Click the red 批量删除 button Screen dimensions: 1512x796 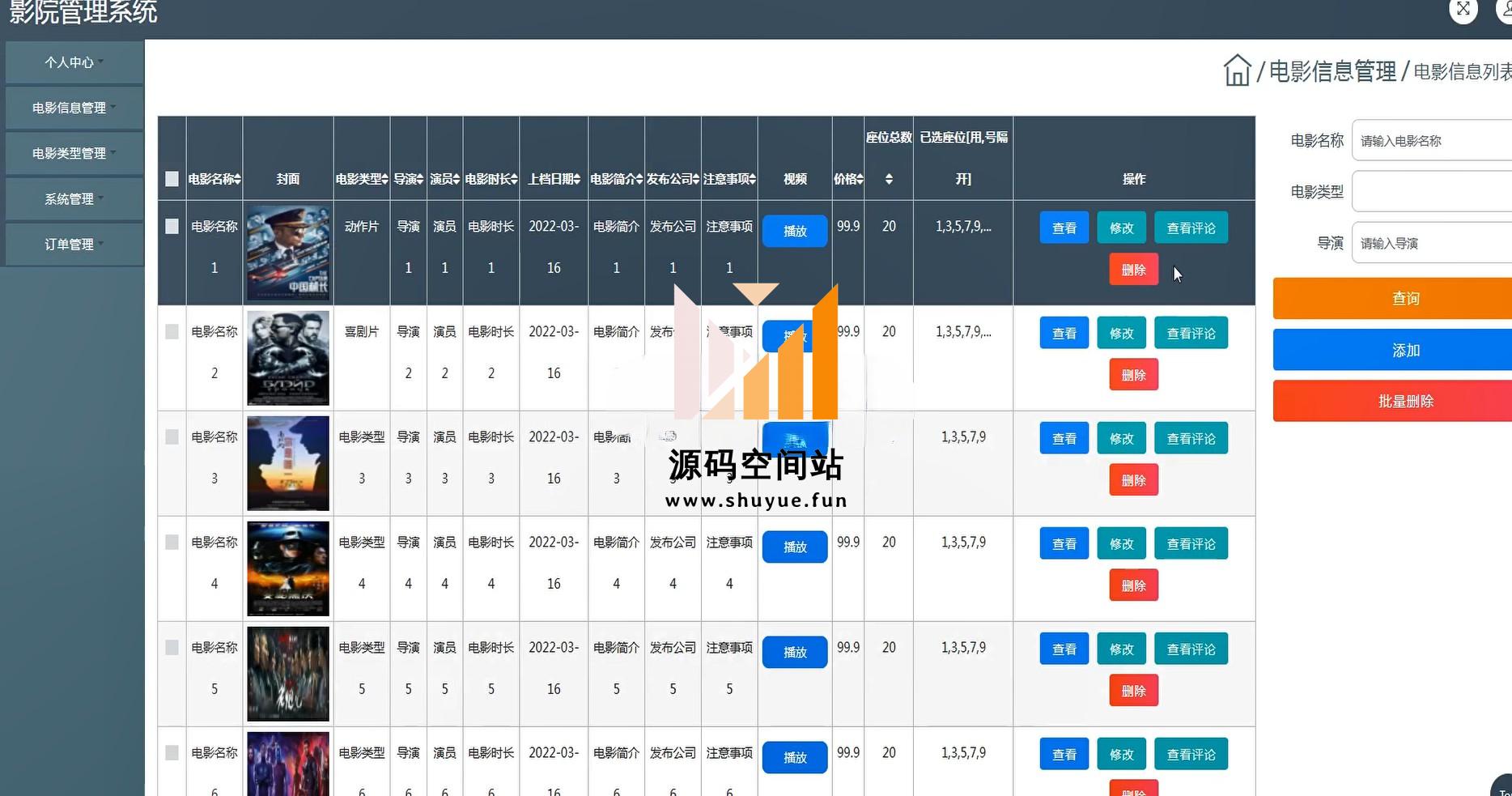[x=1392, y=401]
